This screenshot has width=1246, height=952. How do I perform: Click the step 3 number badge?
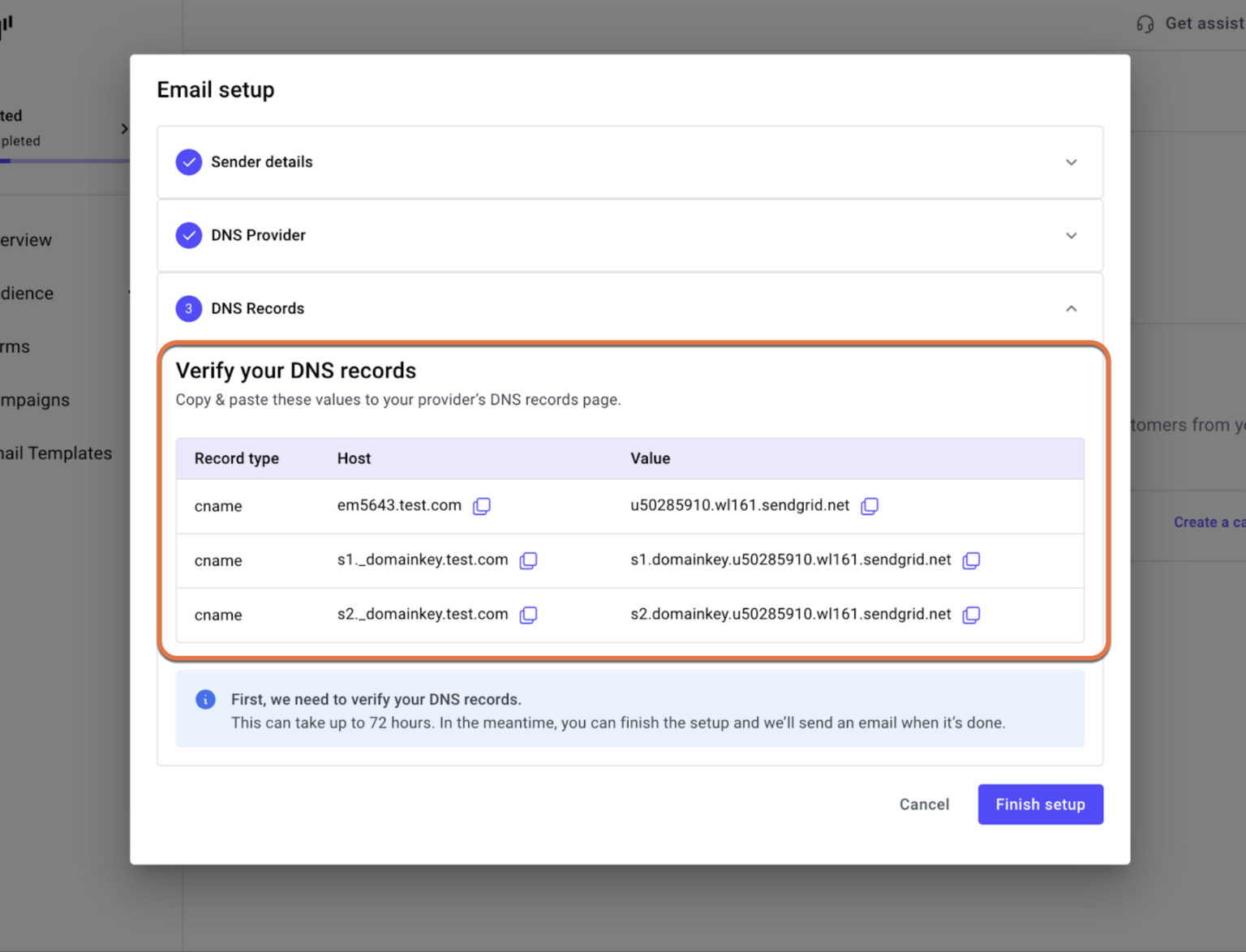189,309
